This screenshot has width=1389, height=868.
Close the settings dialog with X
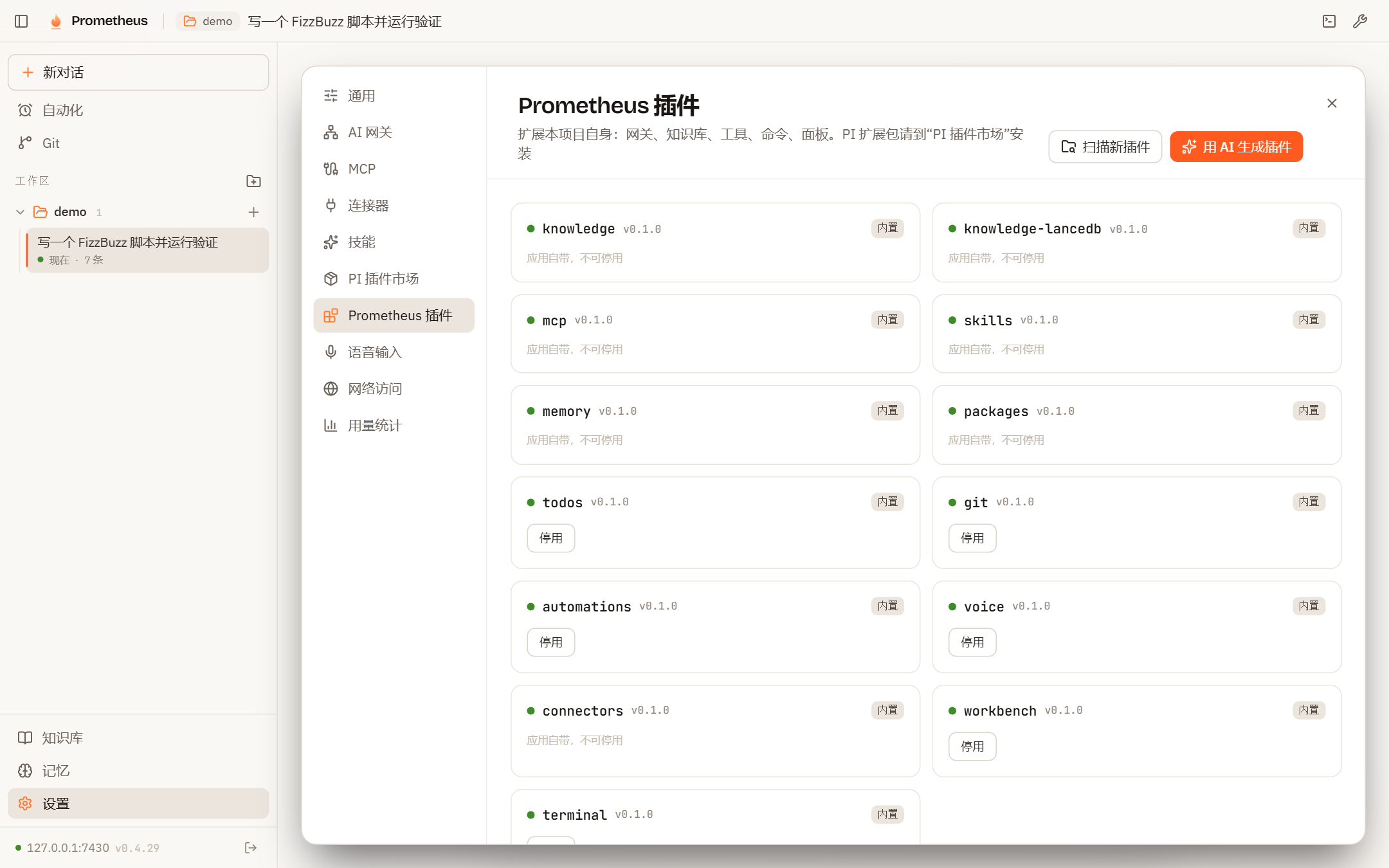[x=1332, y=104]
